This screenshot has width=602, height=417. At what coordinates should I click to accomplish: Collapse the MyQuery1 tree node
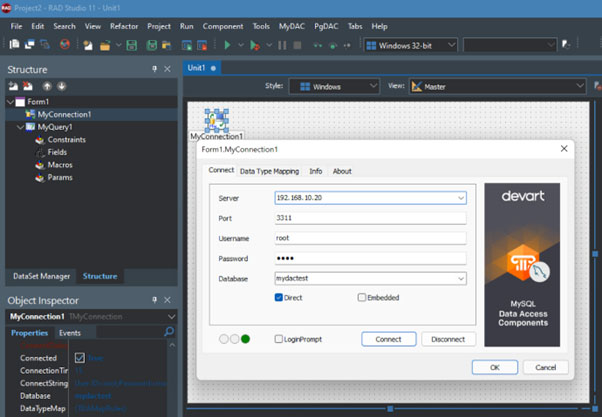click(x=20, y=127)
